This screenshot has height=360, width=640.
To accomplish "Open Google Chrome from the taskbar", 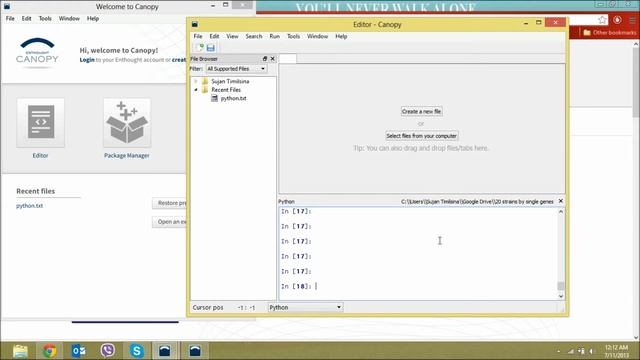I will click(x=49, y=351).
